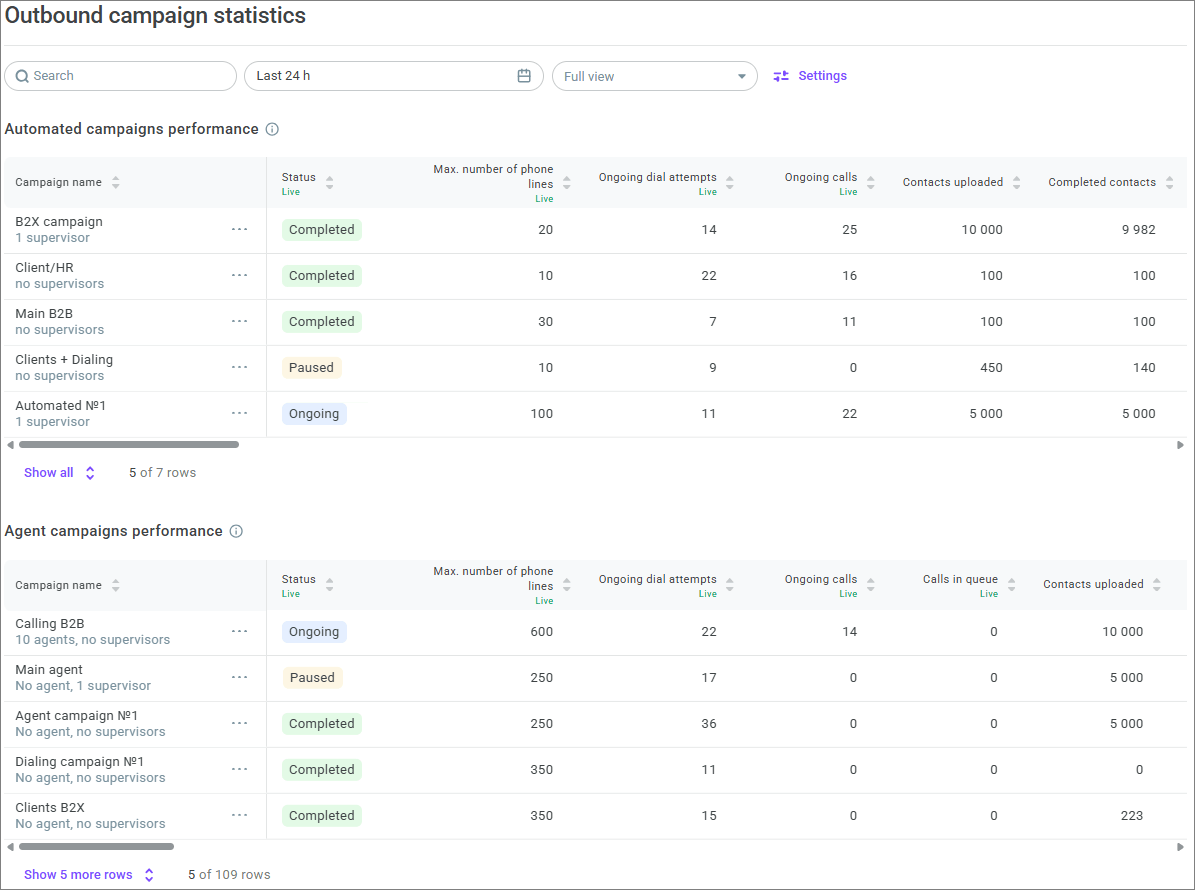Expand automated table with Show all
Viewport: 1195px width, 890px height.
pos(59,472)
